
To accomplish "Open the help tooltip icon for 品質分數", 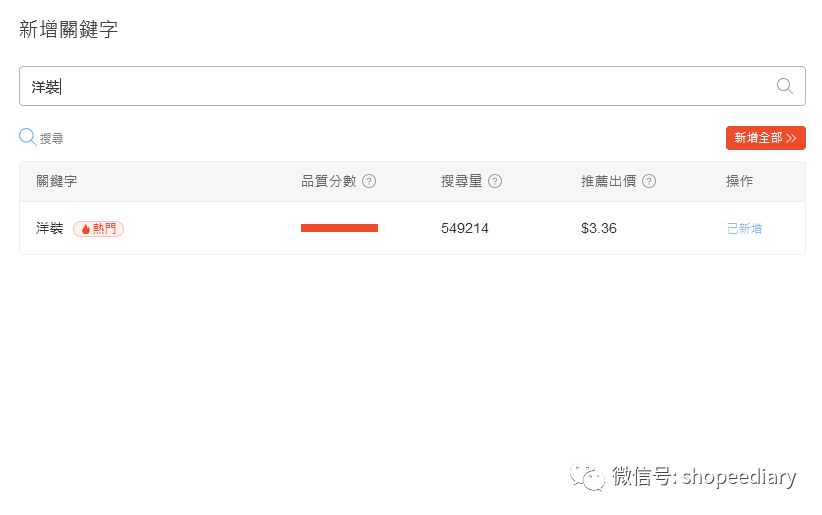I will [x=369, y=181].
